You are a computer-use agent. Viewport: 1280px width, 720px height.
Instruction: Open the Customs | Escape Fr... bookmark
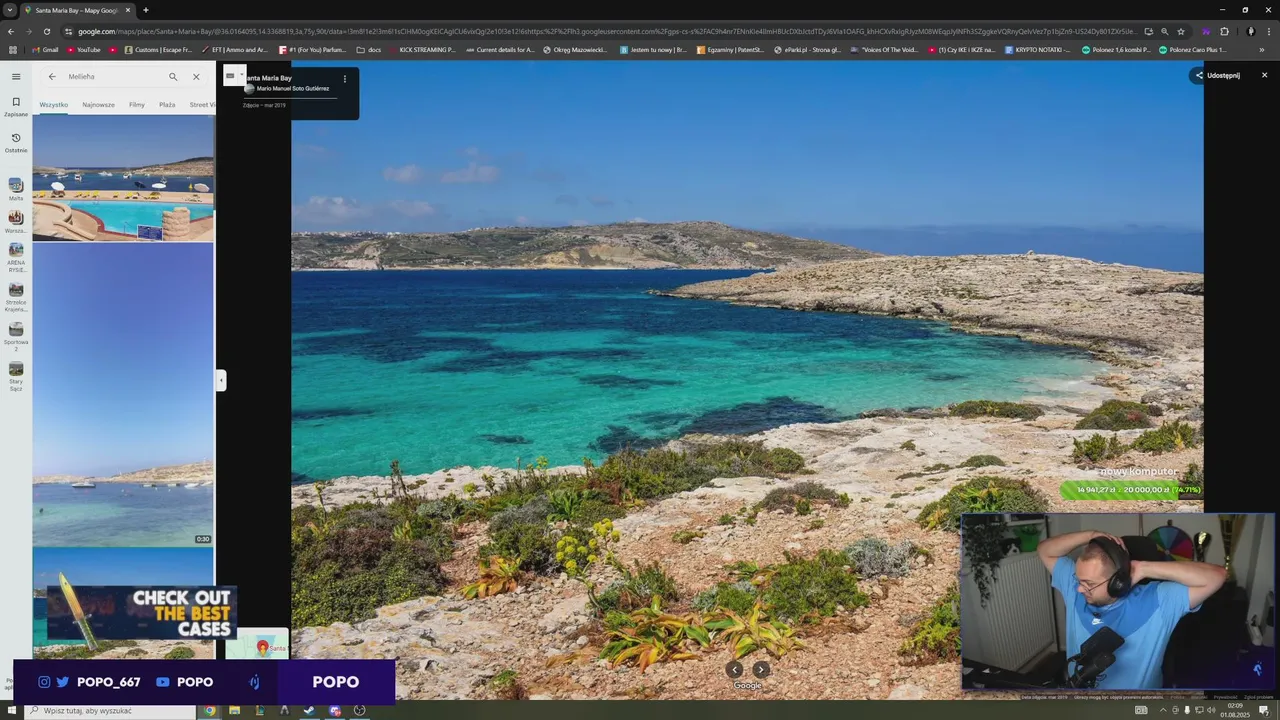coord(156,49)
